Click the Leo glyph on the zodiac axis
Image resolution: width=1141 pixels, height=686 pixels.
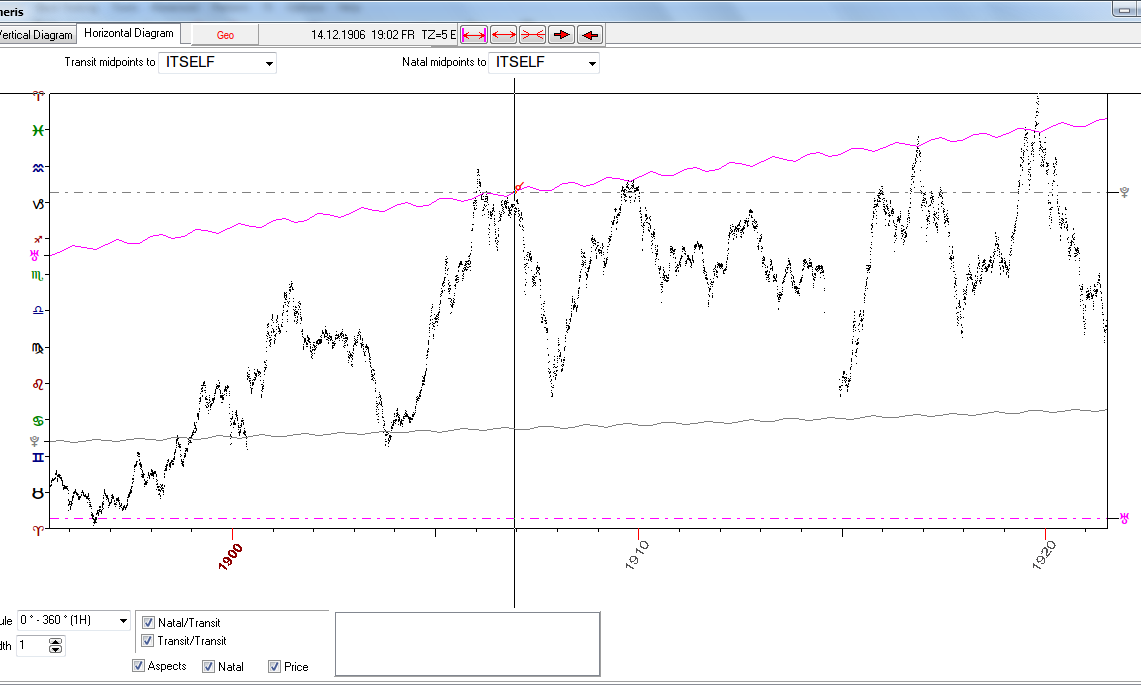coord(38,384)
